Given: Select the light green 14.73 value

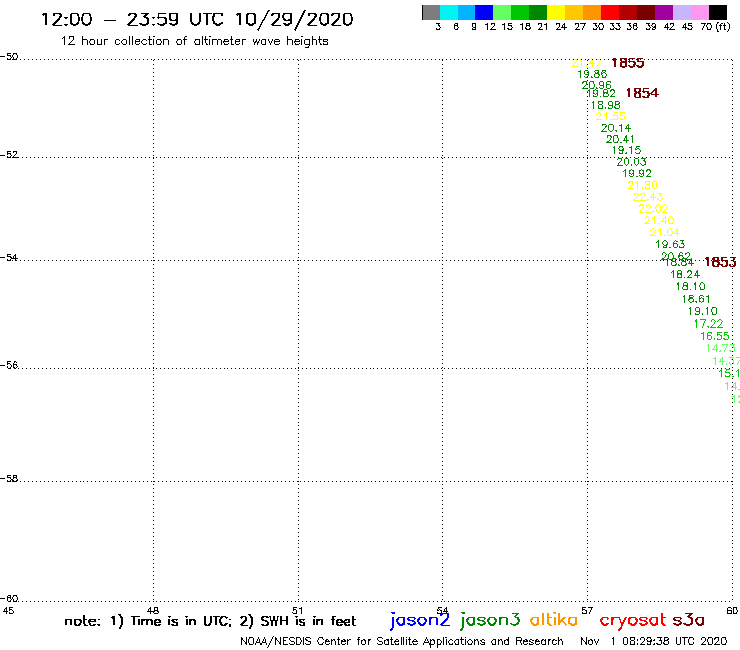Looking at the screenshot, I should coord(721,348).
